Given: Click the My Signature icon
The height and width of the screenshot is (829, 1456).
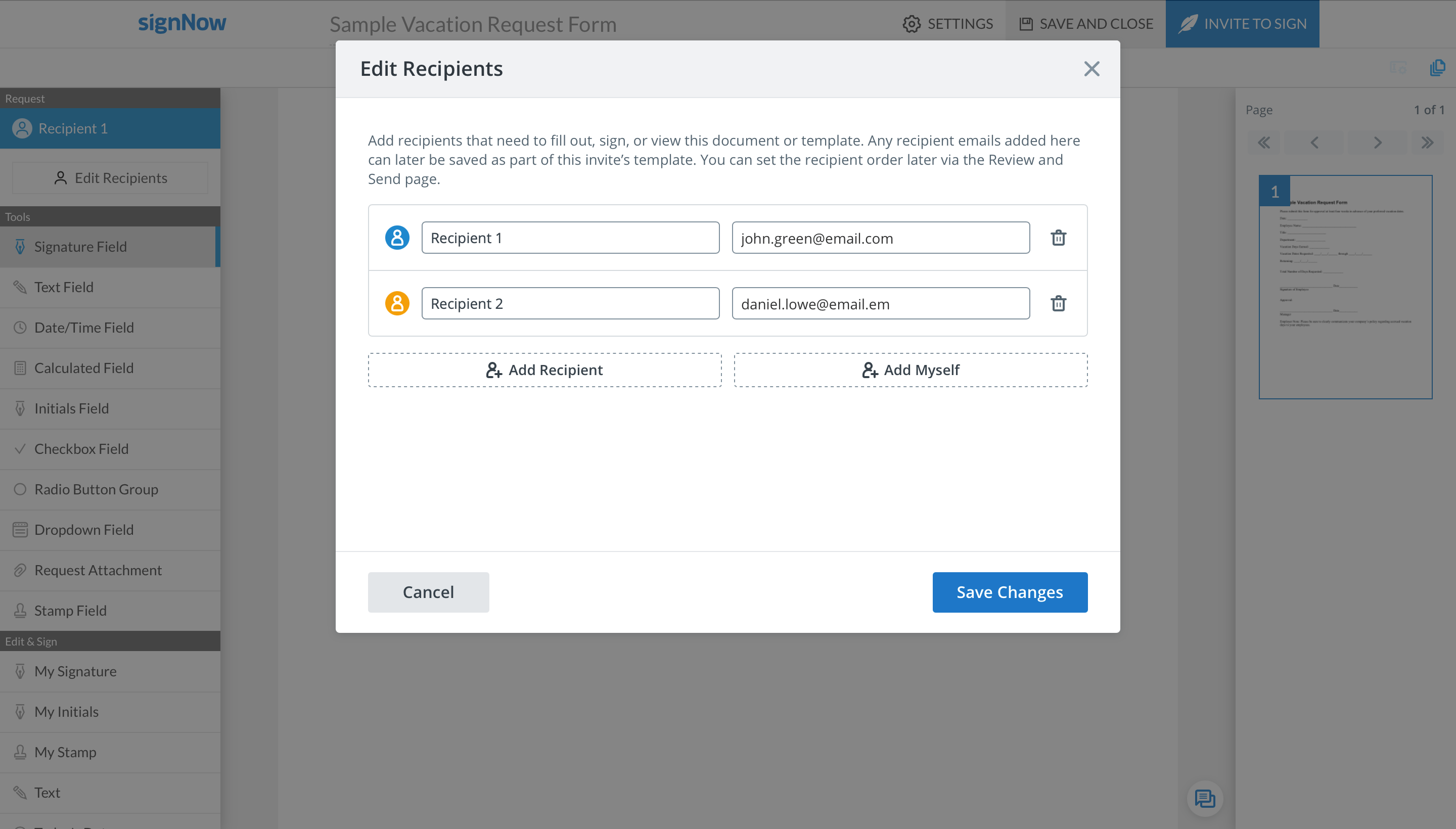Looking at the screenshot, I should (x=20, y=671).
